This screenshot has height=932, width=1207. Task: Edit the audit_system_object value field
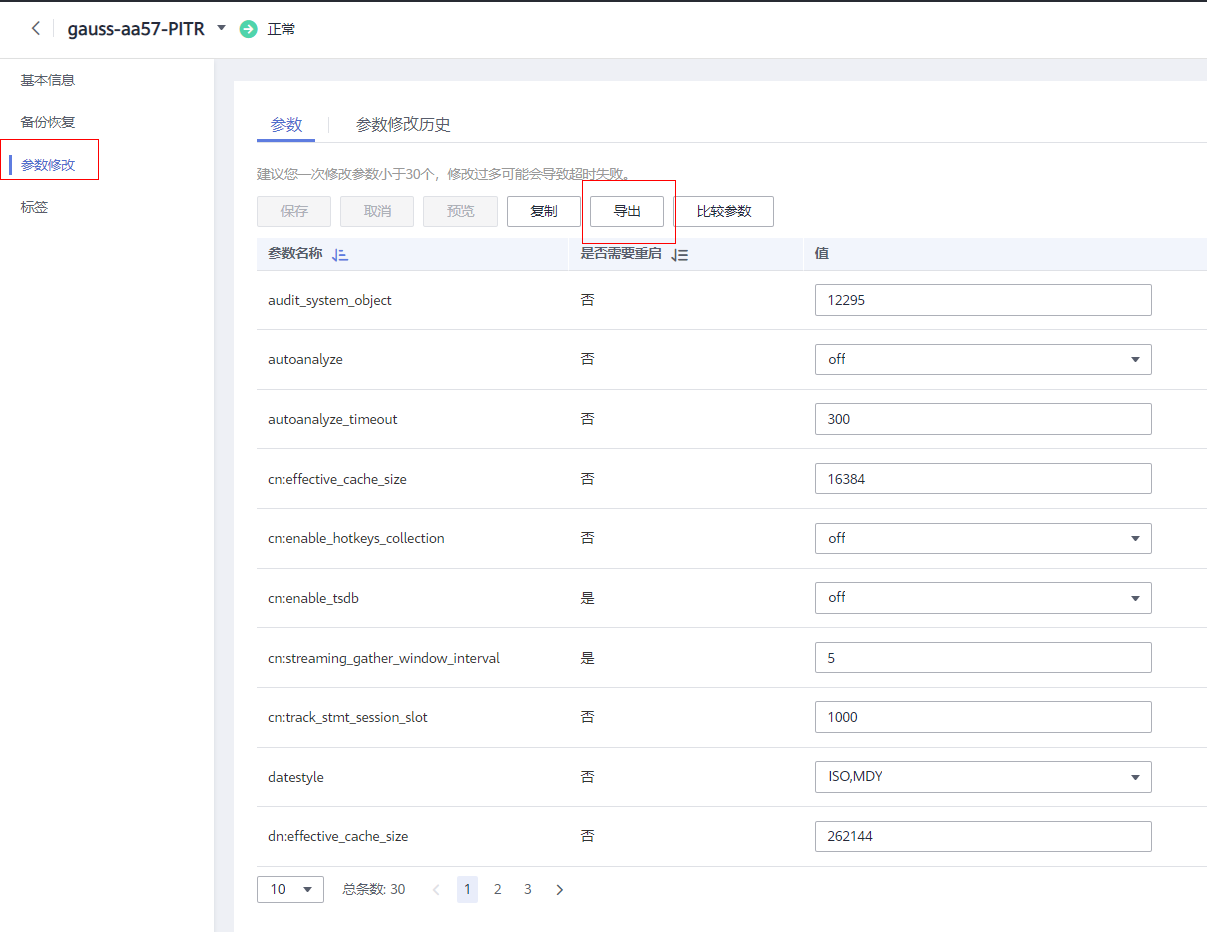point(983,300)
